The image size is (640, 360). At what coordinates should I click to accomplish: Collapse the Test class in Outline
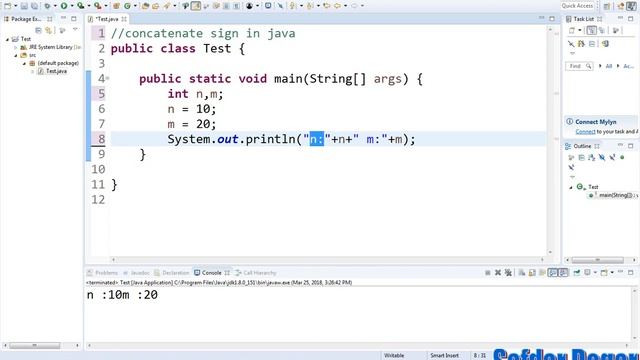(571, 187)
